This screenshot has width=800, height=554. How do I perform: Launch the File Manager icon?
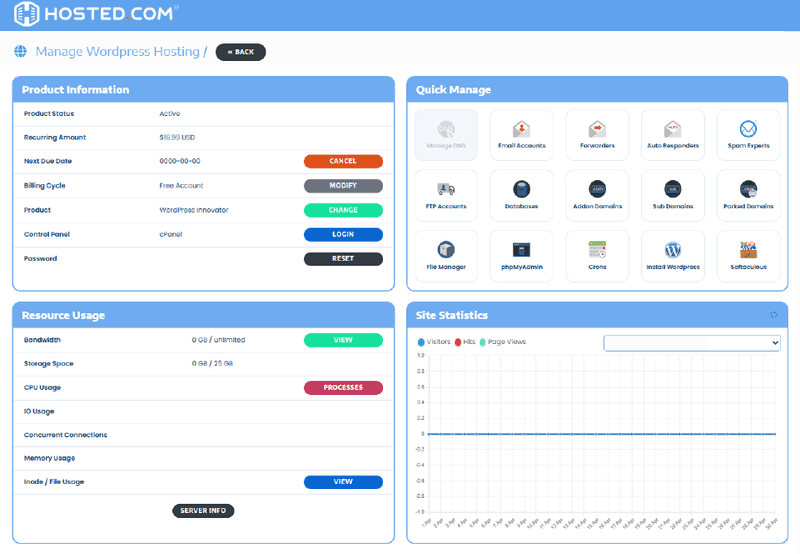pos(446,256)
